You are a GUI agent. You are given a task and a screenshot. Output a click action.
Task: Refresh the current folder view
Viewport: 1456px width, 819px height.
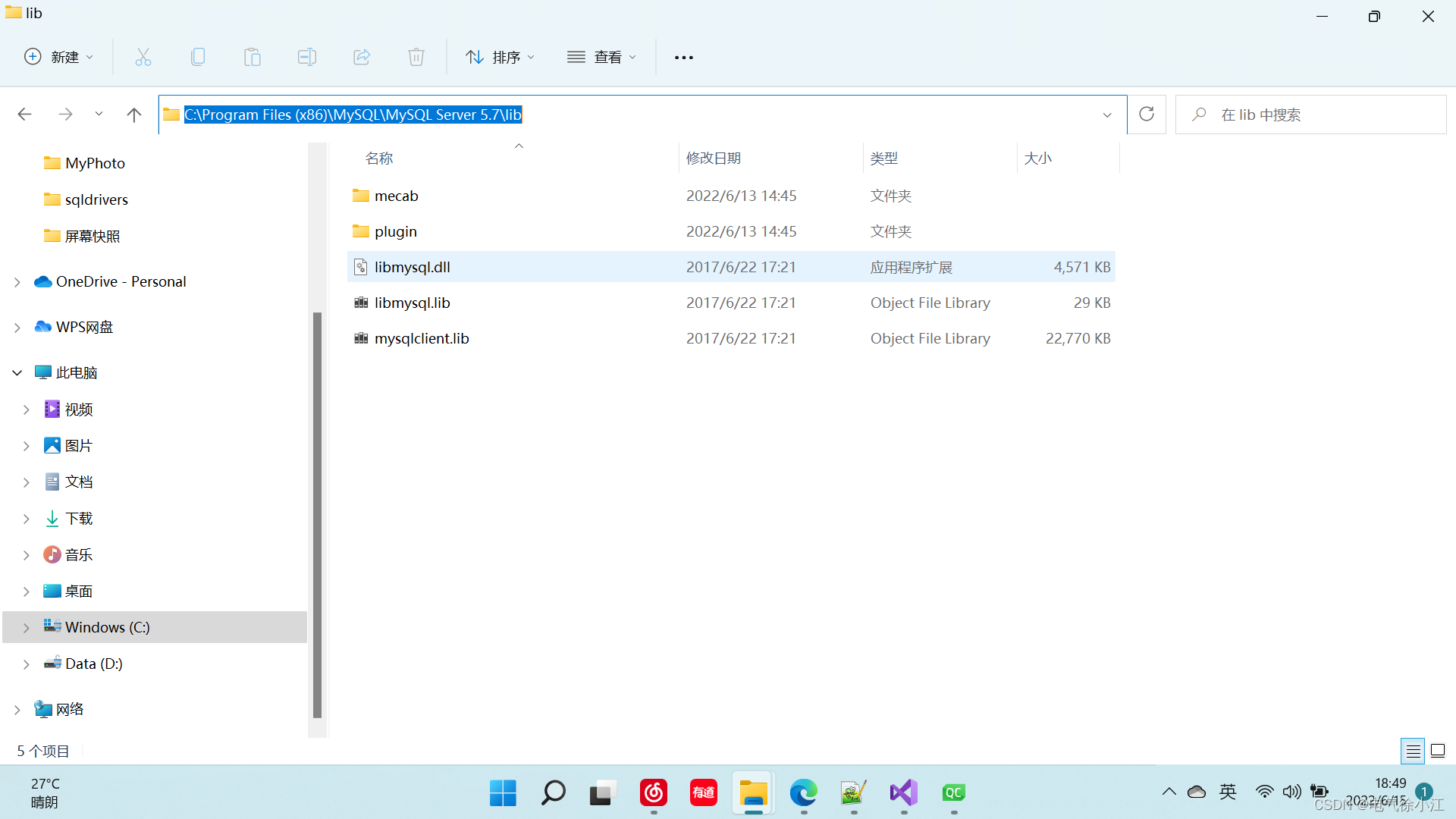point(1146,115)
